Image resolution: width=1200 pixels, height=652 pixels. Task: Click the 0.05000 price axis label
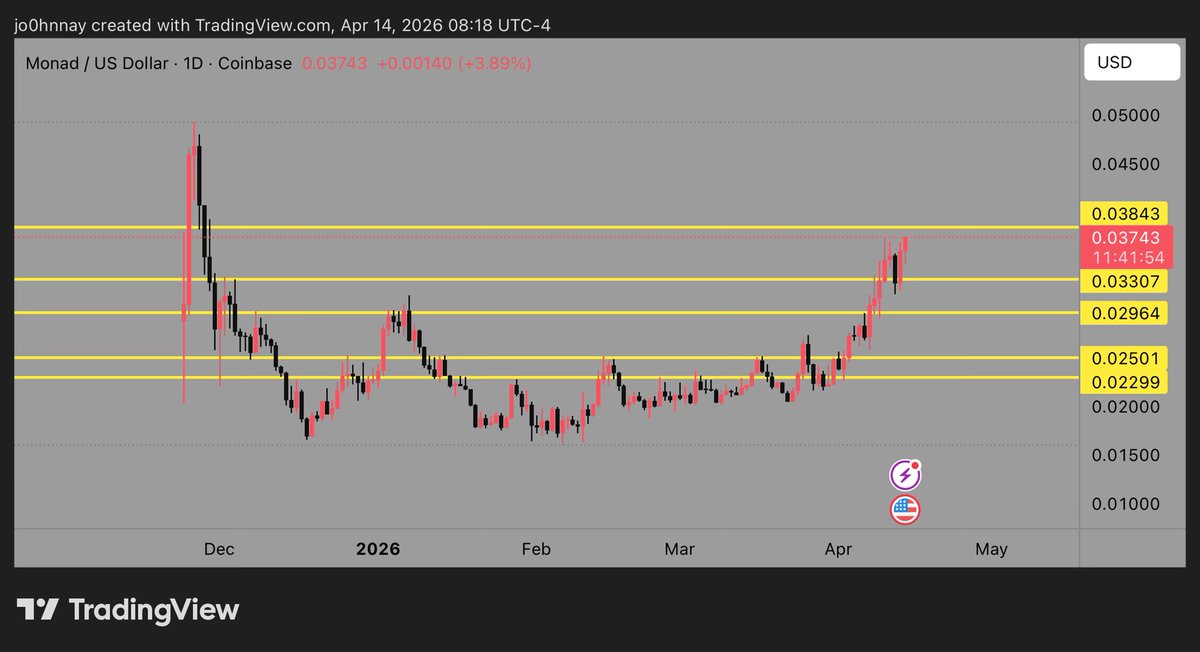tap(1126, 115)
